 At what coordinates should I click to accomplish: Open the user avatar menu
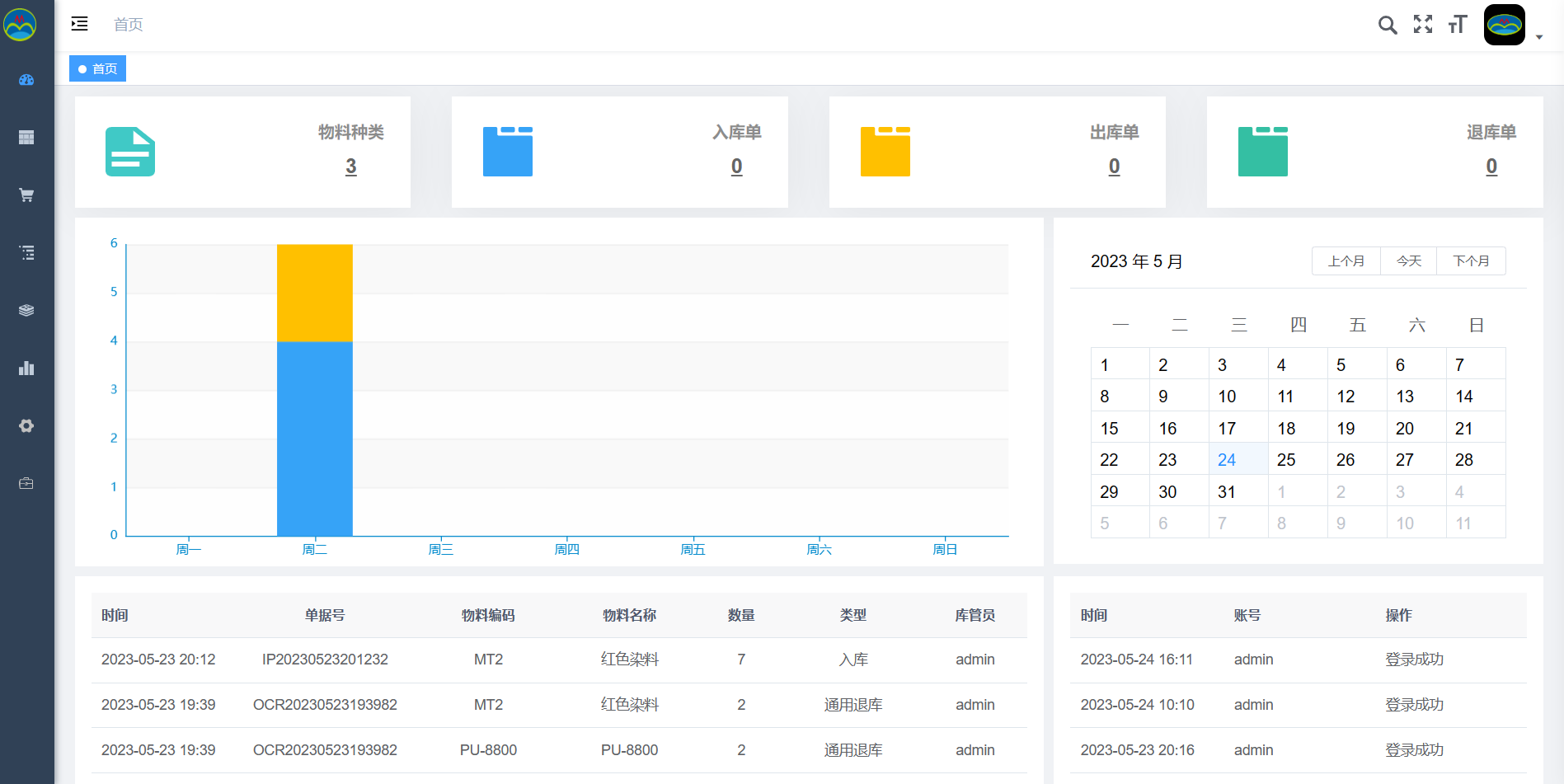click(1505, 25)
